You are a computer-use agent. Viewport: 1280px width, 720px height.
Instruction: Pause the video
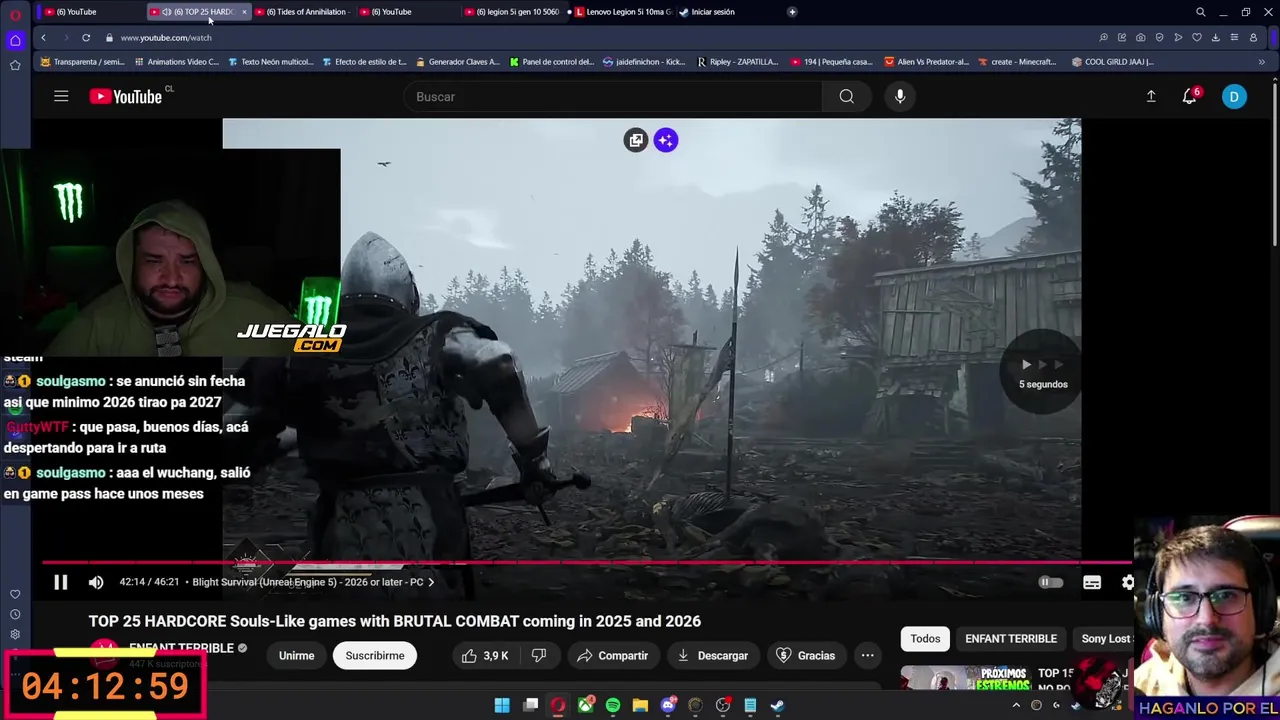[x=60, y=582]
